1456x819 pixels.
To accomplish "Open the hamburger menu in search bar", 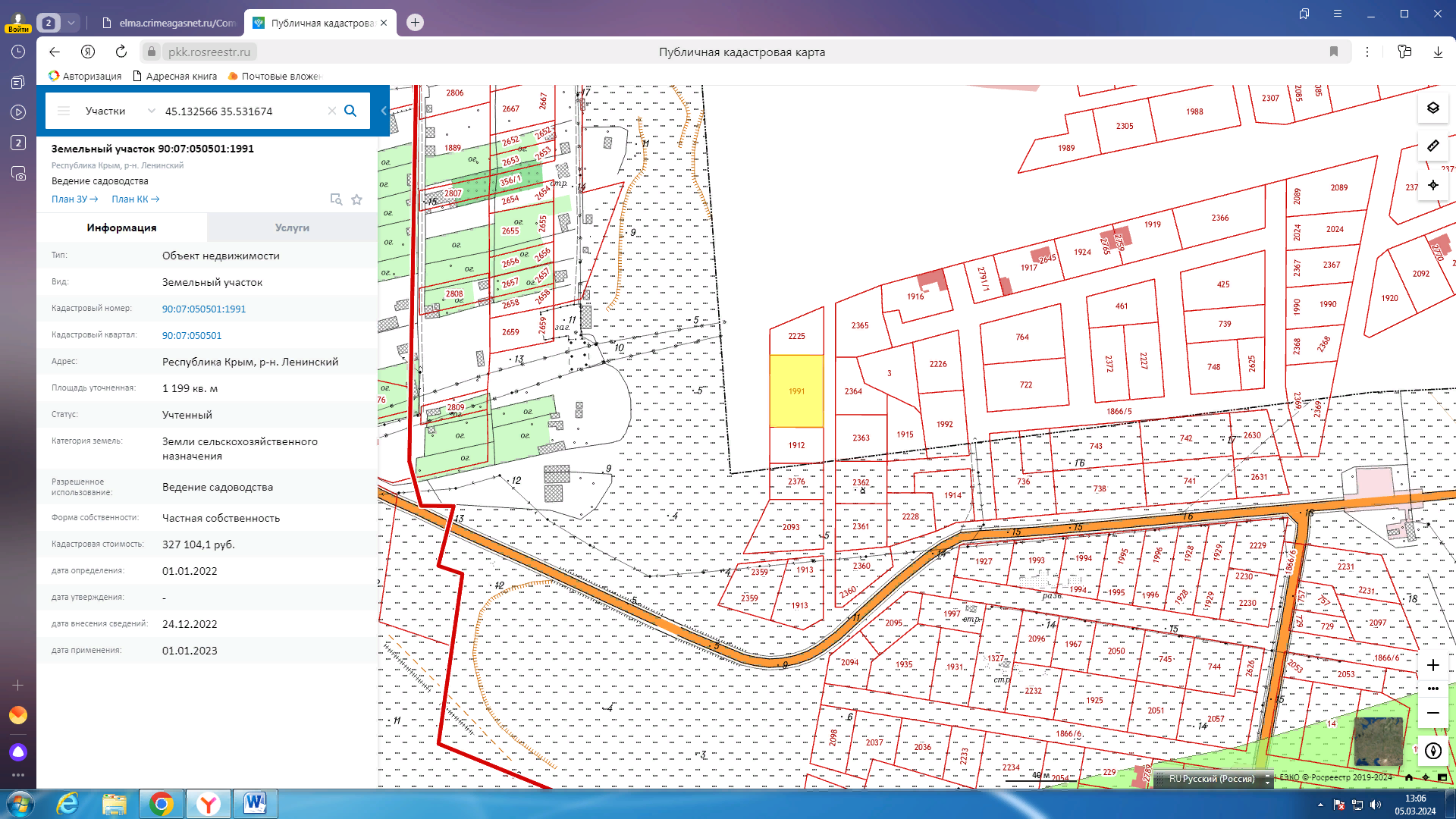I will pos(64,111).
